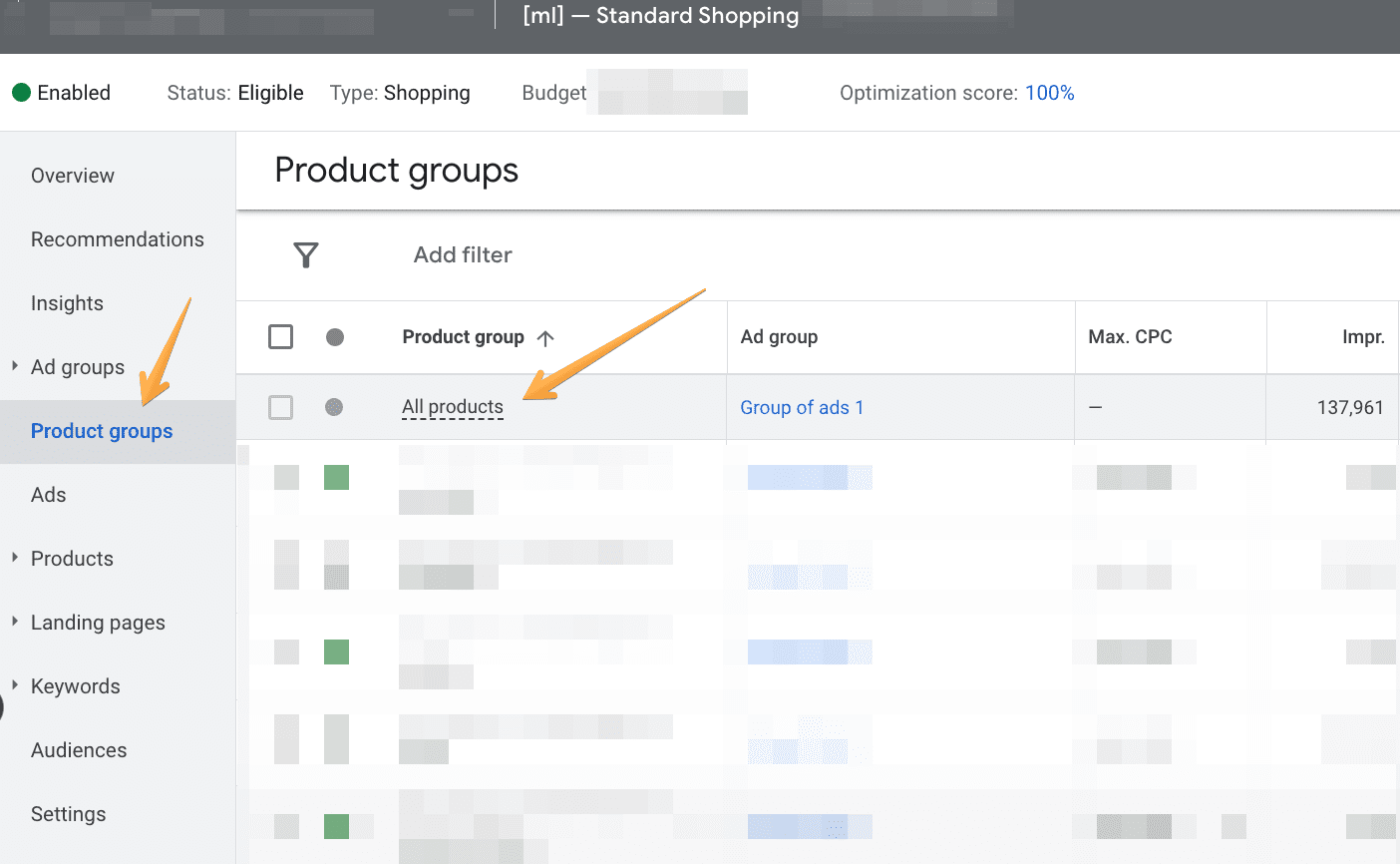Click the Add filter field
The height and width of the screenshot is (864, 1400).
coord(463,255)
